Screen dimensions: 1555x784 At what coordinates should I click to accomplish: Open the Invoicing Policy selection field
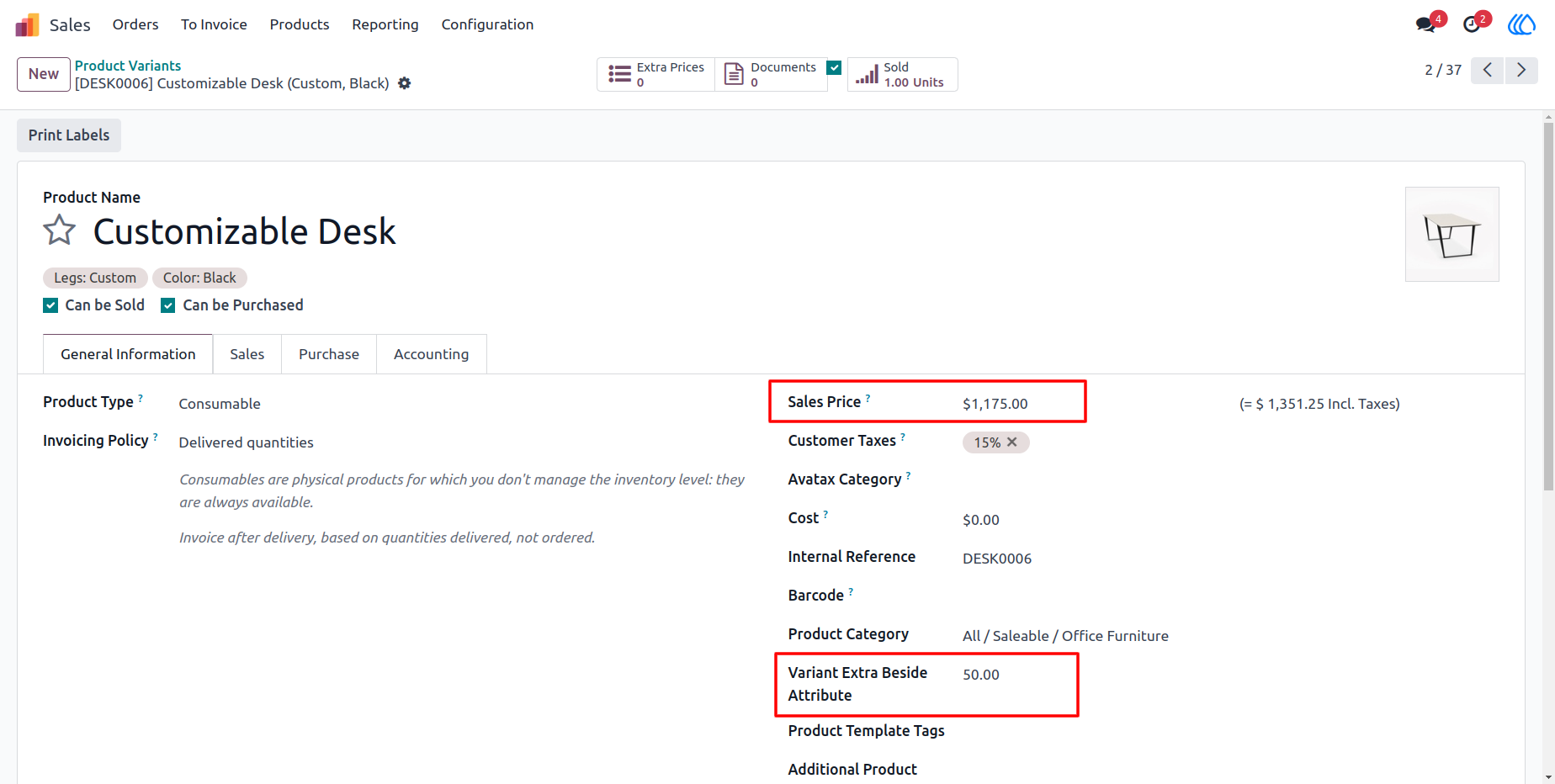(x=461, y=442)
